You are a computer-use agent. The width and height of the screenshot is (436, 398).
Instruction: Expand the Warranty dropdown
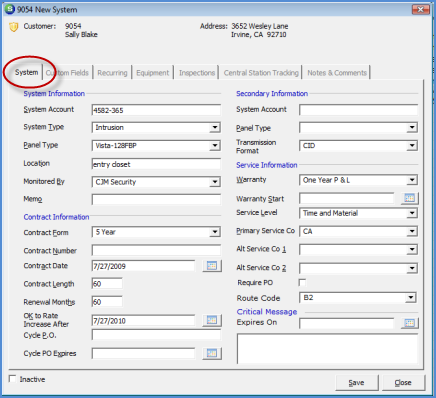[412, 180]
